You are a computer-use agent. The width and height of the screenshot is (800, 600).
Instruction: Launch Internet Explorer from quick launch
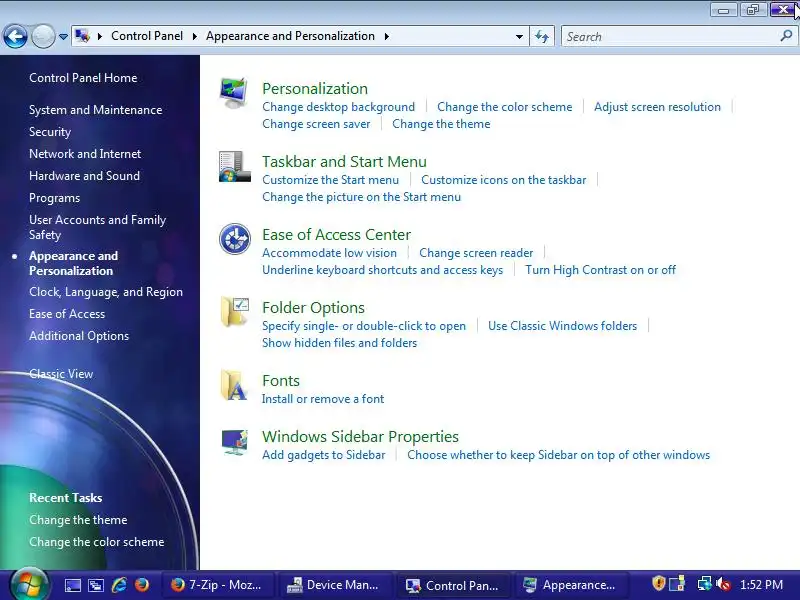(119, 585)
